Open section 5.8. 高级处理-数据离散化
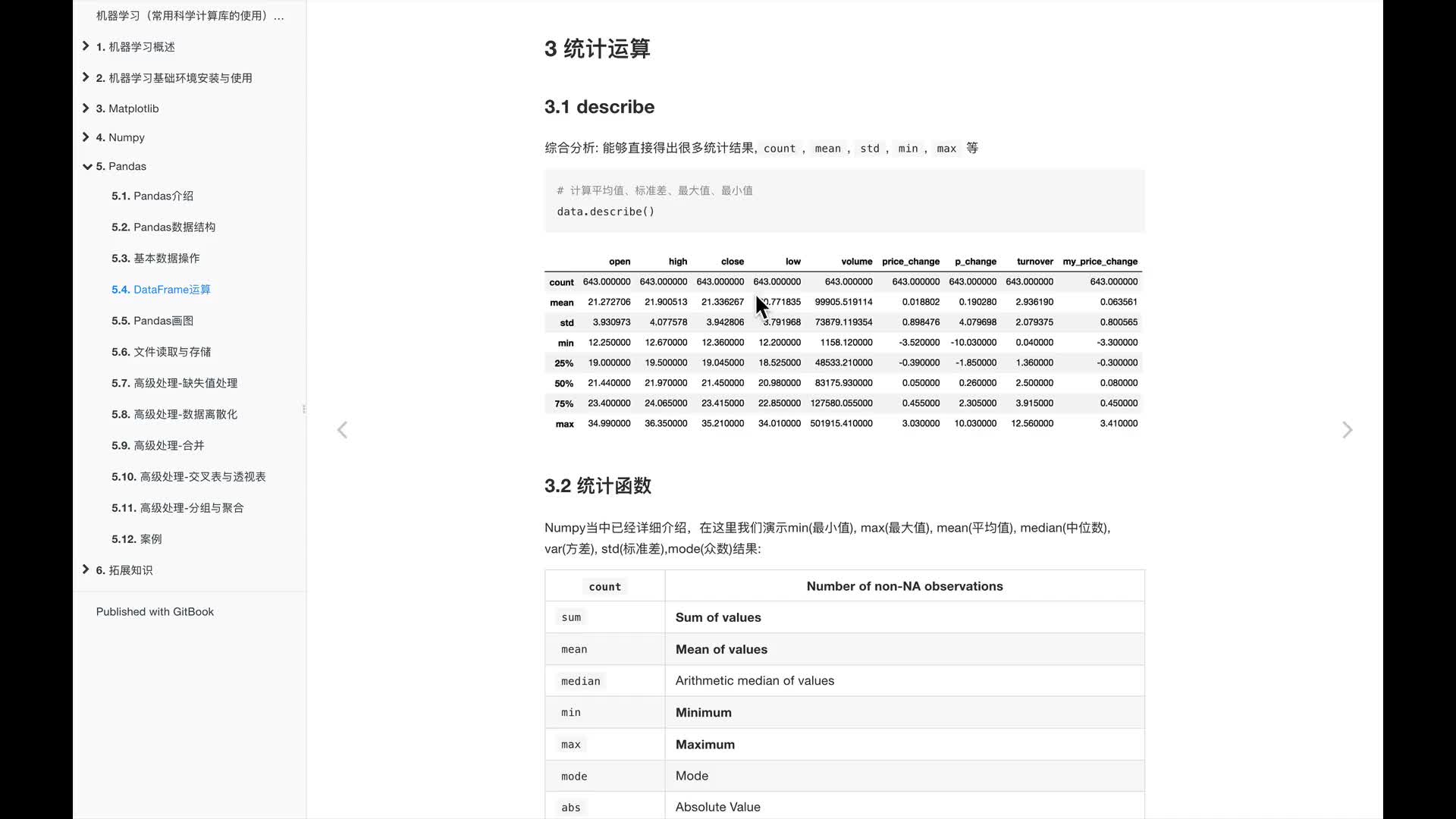Image resolution: width=1456 pixels, height=819 pixels. pyautogui.click(x=174, y=414)
